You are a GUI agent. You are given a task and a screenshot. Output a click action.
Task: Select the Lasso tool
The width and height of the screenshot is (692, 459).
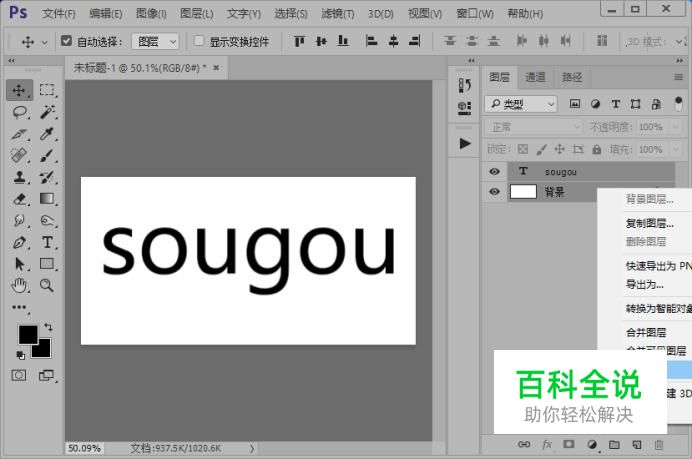(19, 112)
